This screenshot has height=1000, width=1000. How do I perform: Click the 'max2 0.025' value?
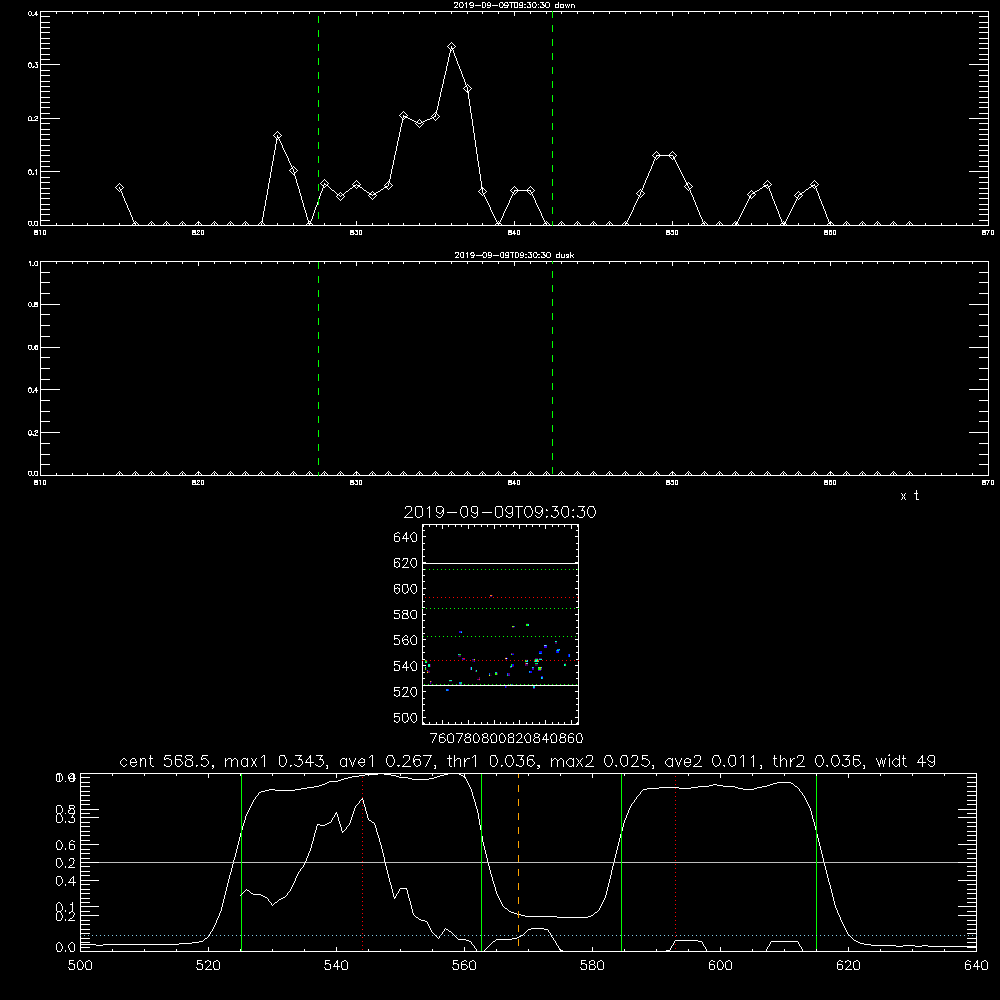point(601,761)
